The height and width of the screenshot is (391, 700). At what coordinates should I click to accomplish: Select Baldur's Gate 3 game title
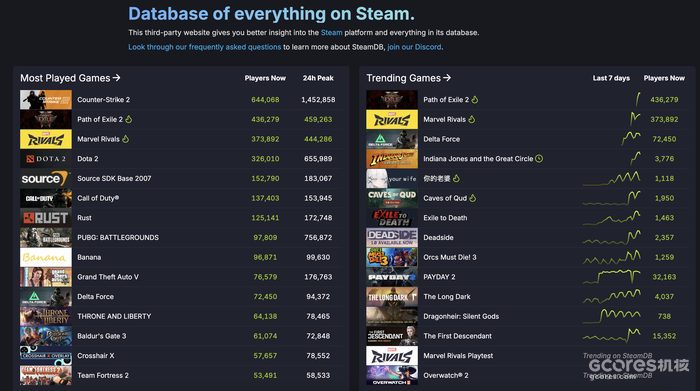point(102,336)
